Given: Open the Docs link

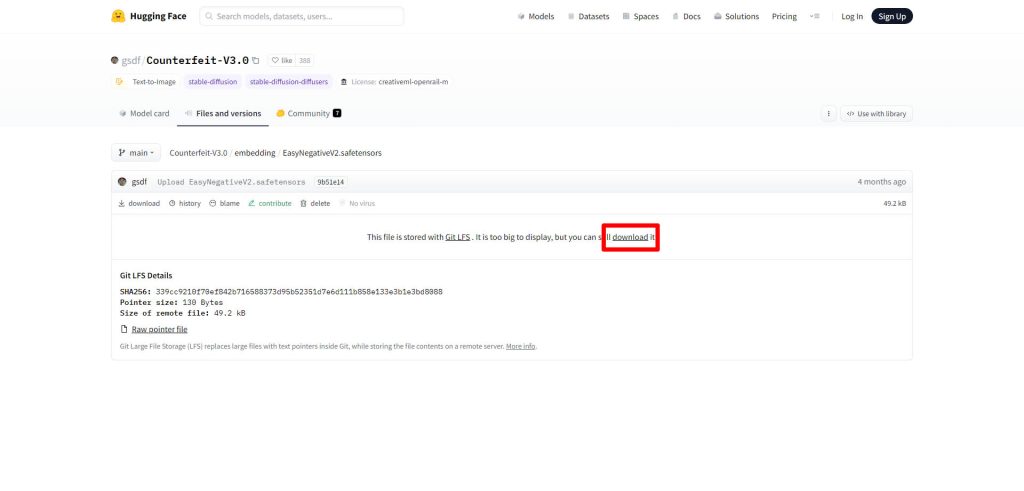Looking at the screenshot, I should pos(686,16).
